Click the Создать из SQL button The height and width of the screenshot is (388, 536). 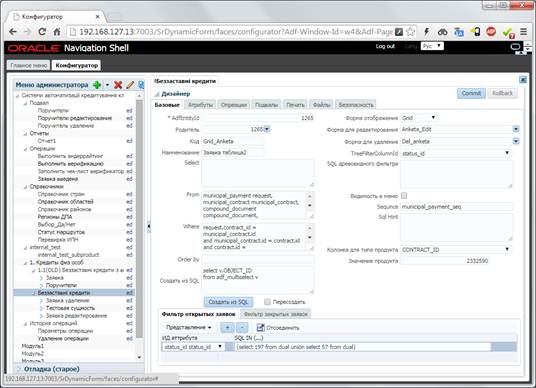coord(228,302)
